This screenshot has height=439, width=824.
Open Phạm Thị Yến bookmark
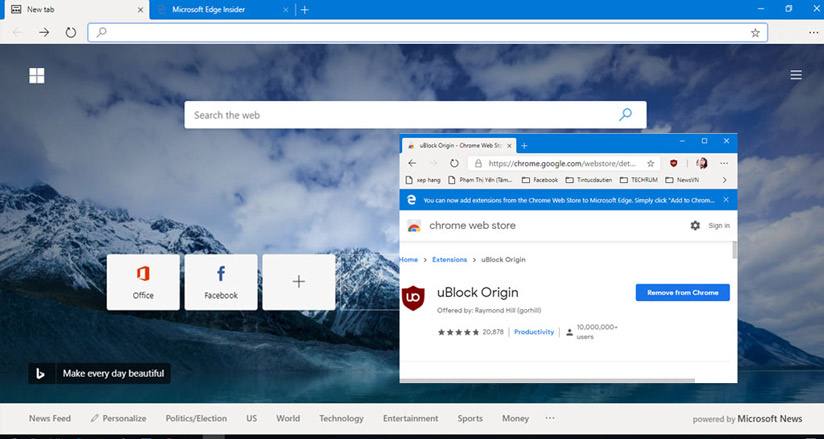coord(481,180)
